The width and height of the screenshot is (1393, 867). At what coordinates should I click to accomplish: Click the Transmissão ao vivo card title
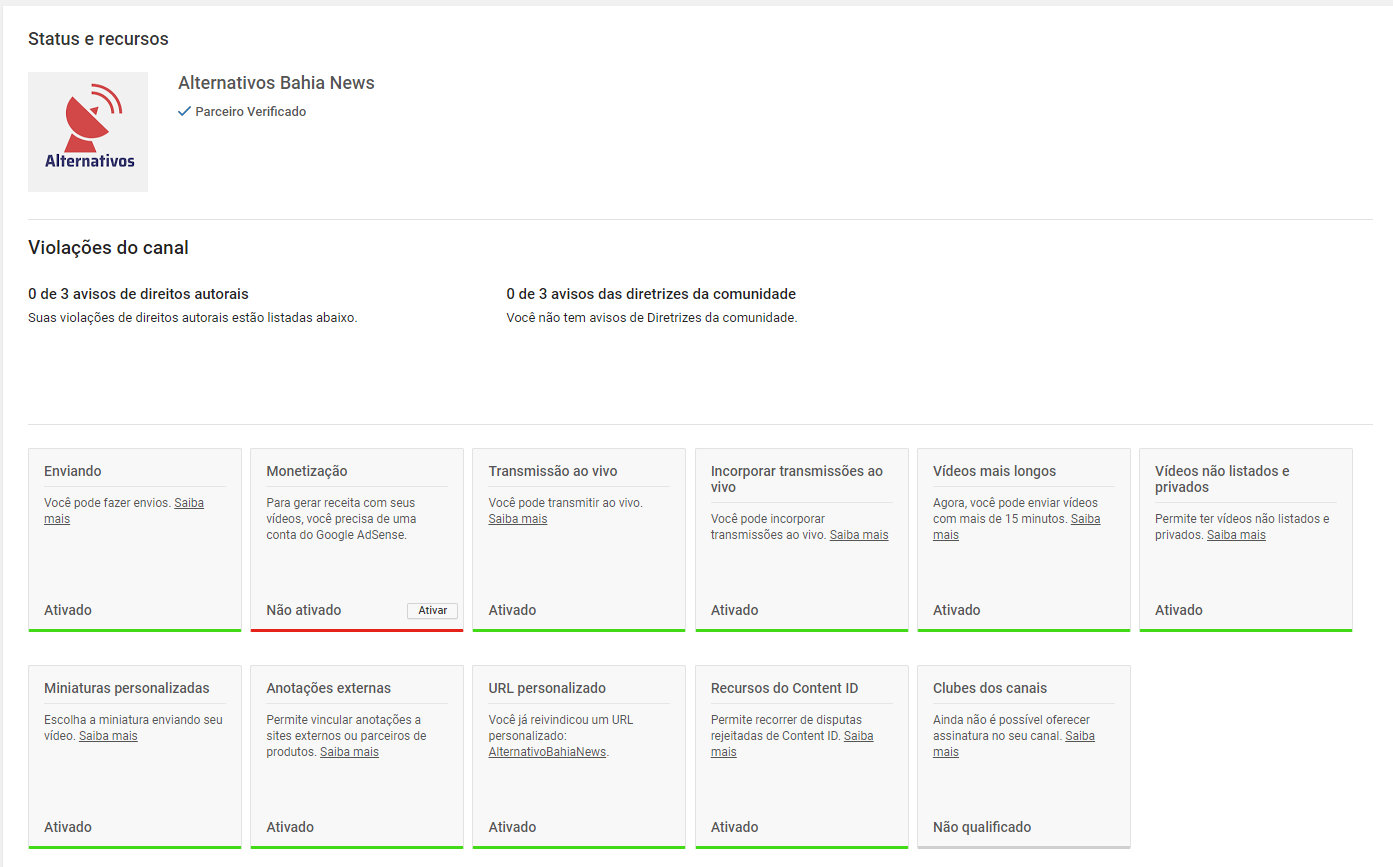click(x=553, y=471)
